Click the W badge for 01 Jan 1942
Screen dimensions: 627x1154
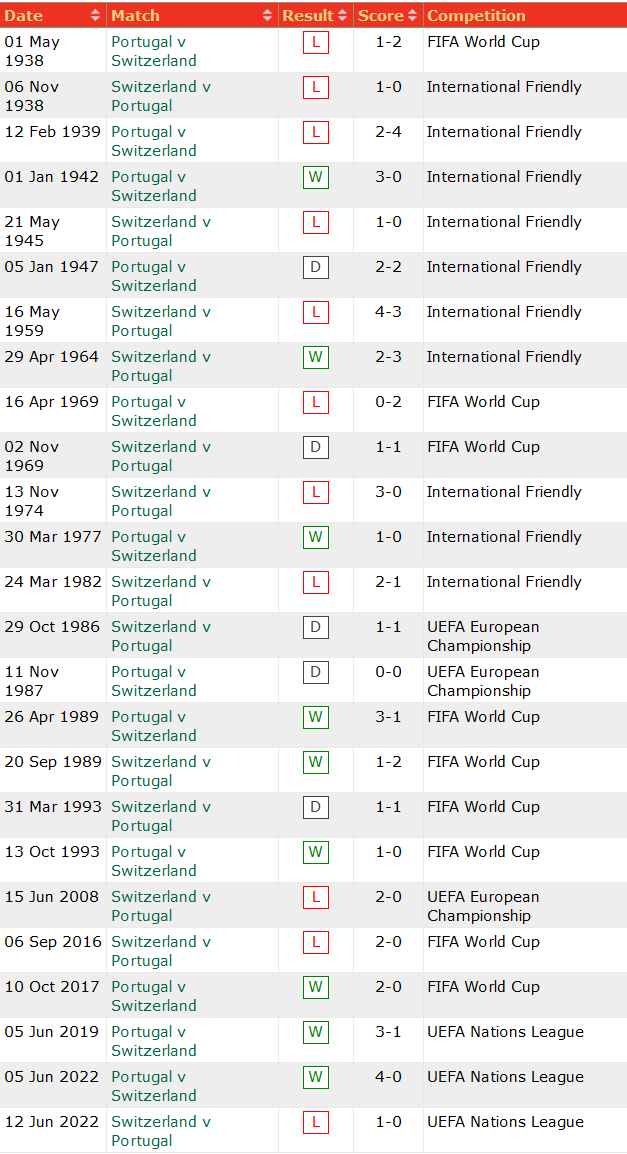(316, 177)
